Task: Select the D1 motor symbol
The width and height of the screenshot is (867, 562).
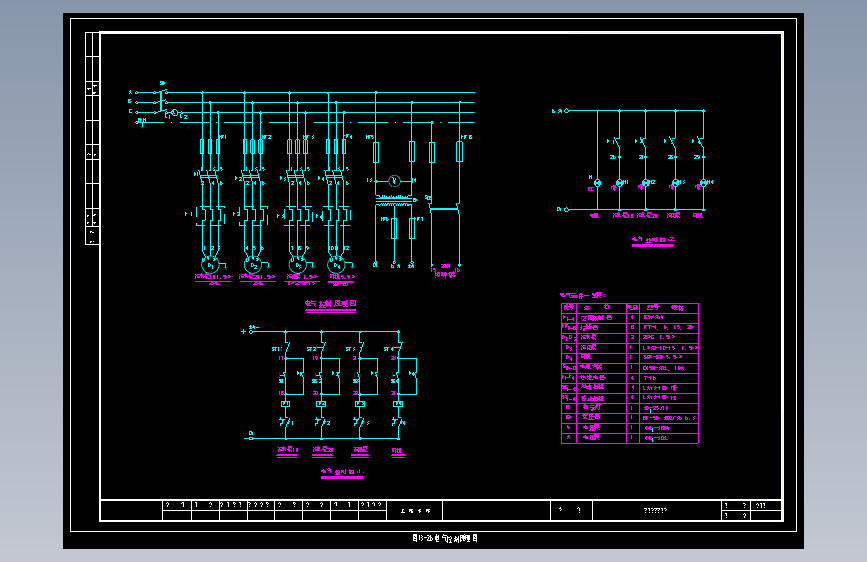Action: pyautogui.click(x=210, y=266)
